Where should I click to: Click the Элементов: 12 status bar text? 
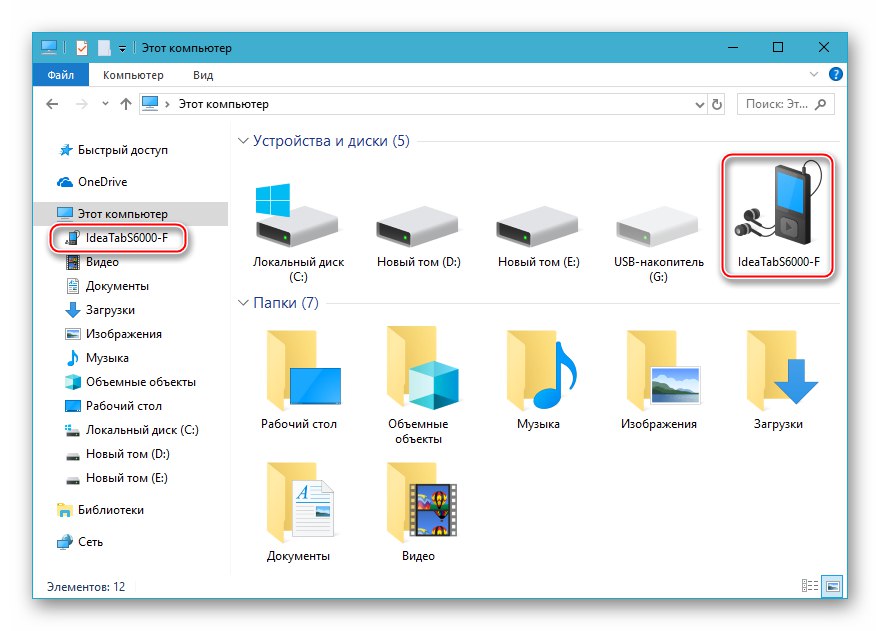click(x=86, y=587)
